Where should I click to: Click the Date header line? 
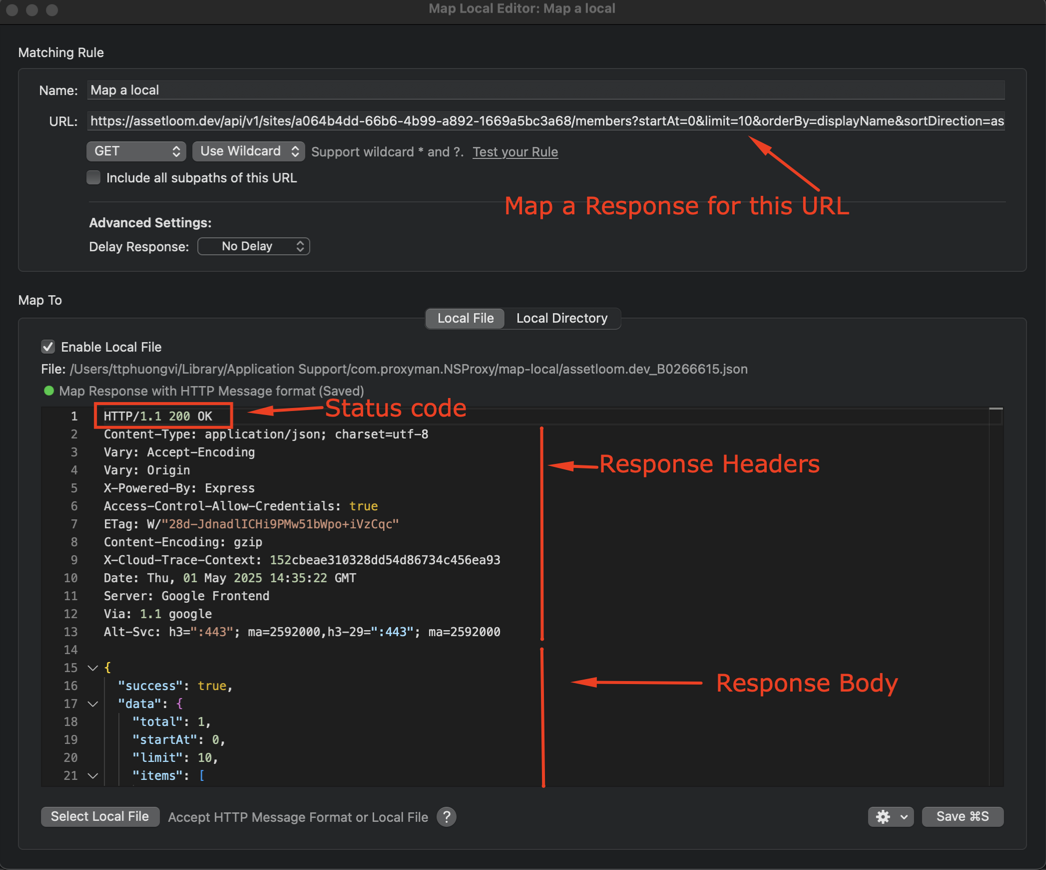click(229, 578)
